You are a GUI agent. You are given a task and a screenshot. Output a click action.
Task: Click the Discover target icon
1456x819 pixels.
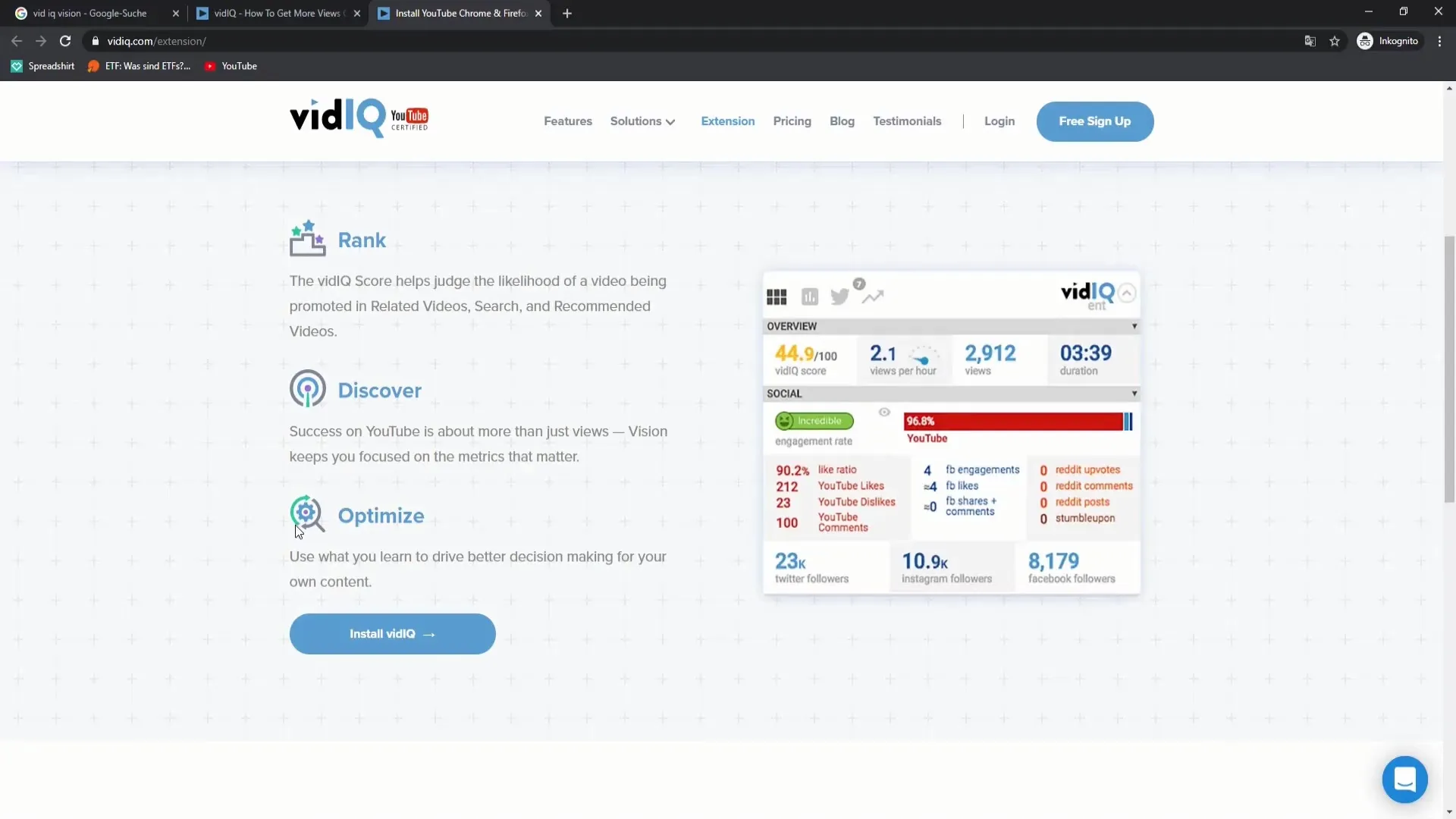click(307, 389)
